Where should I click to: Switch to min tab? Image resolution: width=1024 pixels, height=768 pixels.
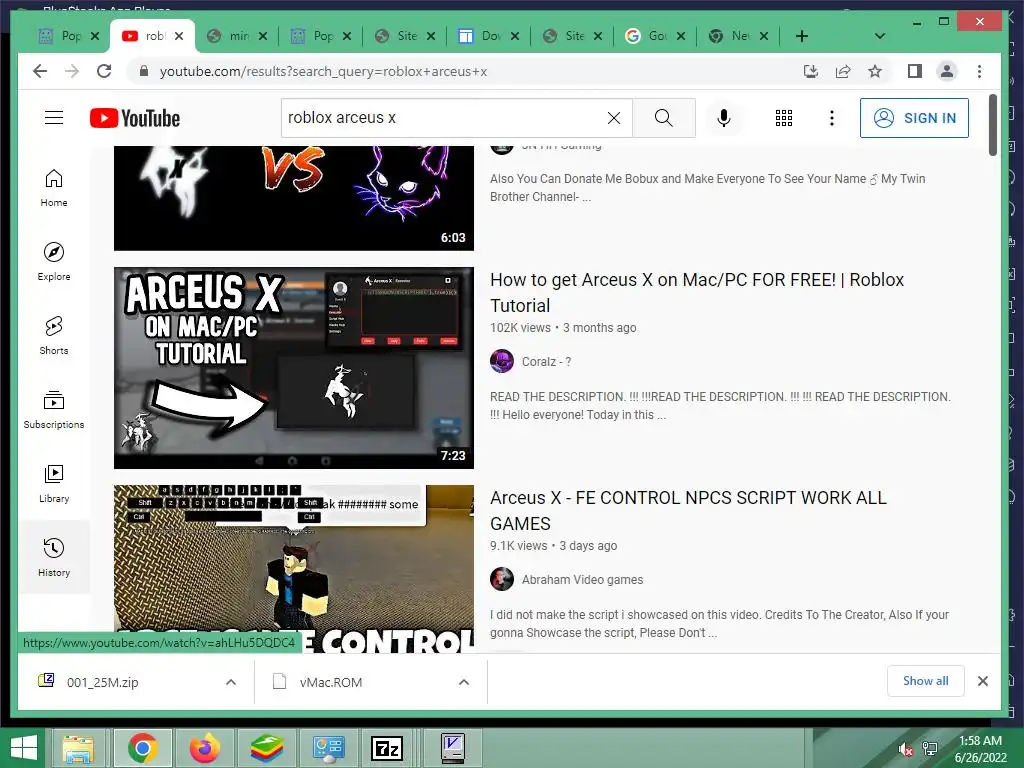(x=235, y=36)
